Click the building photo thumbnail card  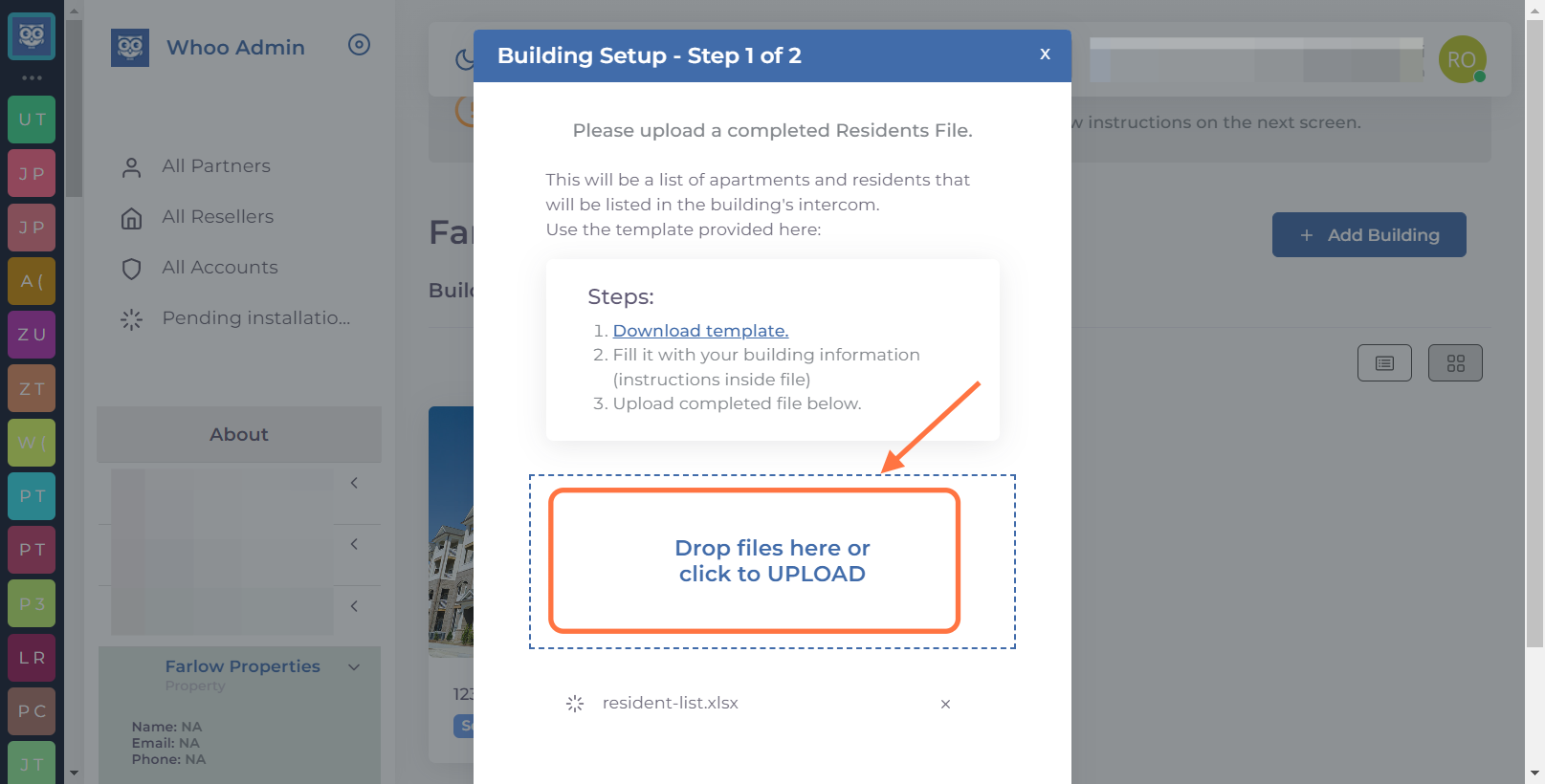451,533
